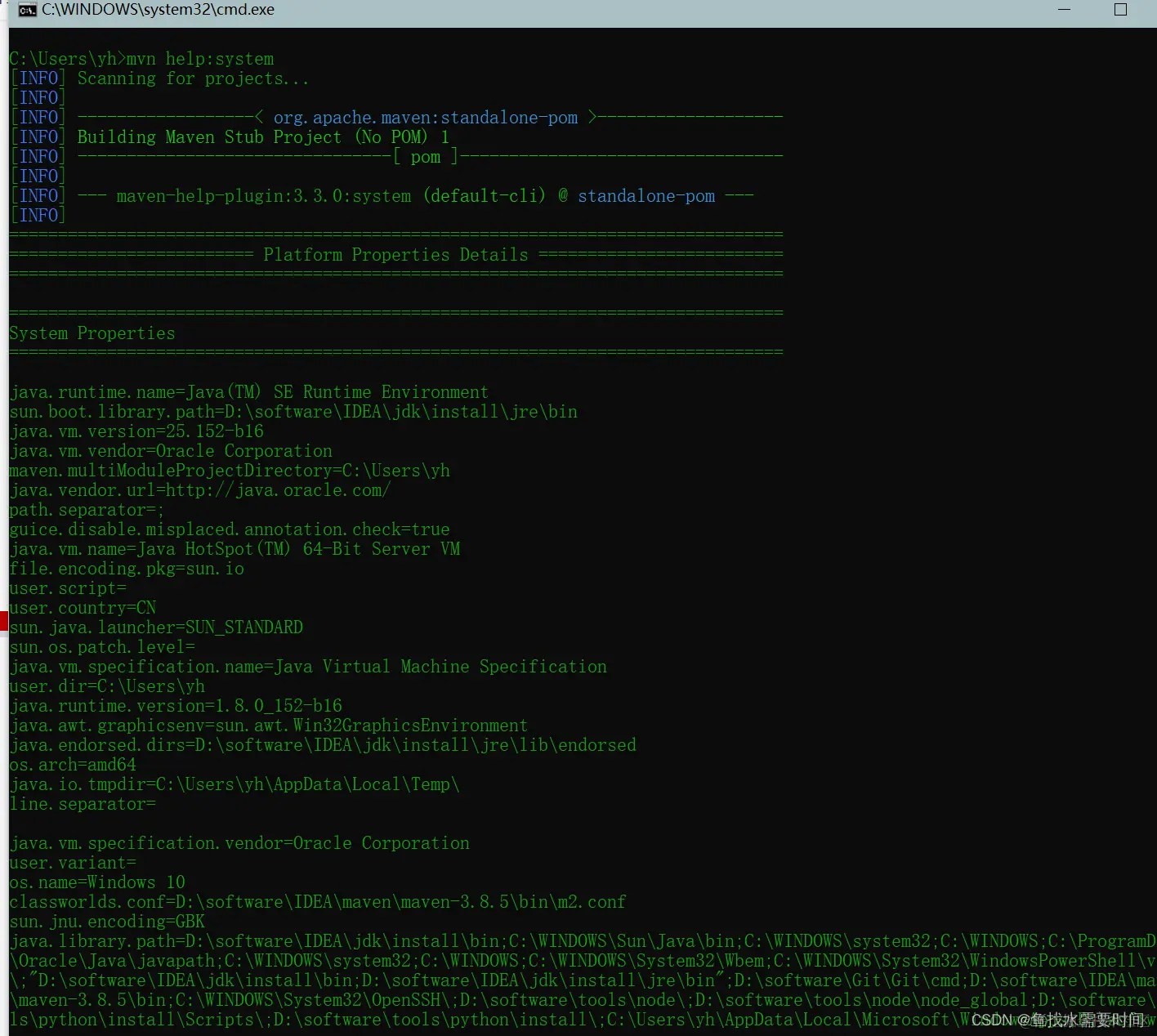The height and width of the screenshot is (1036, 1157).
Task: Select the Platform Properties Details heading
Action: pyautogui.click(x=395, y=255)
